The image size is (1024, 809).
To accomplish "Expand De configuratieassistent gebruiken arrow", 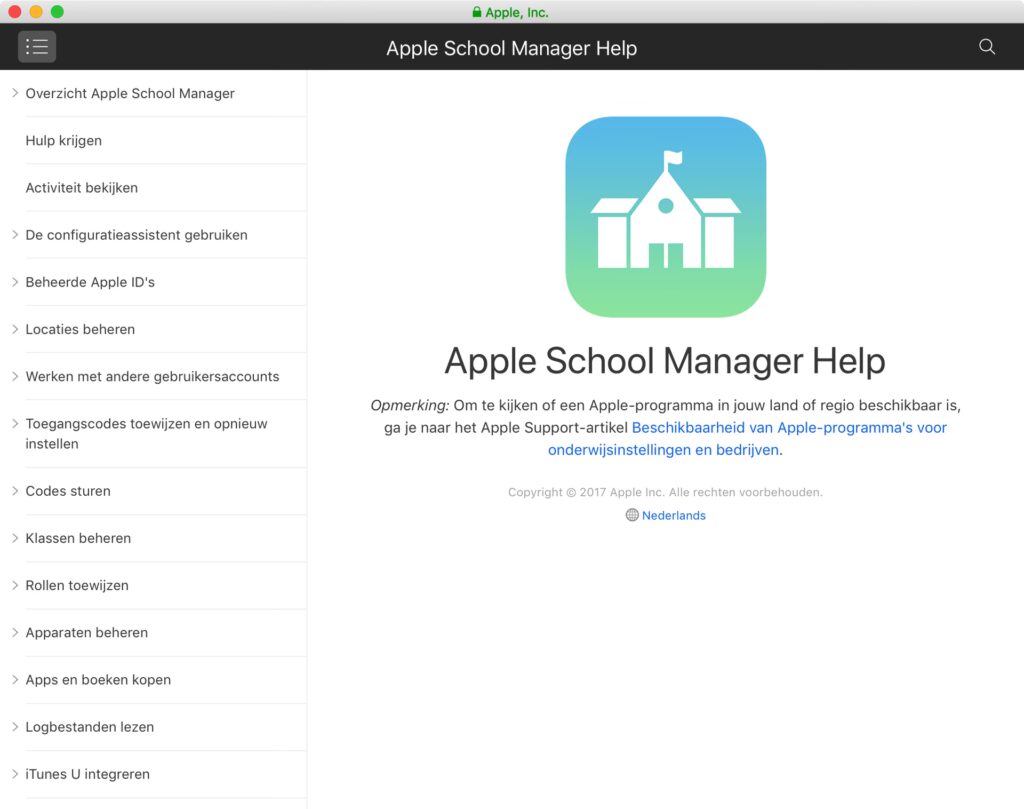I will tap(15, 235).
